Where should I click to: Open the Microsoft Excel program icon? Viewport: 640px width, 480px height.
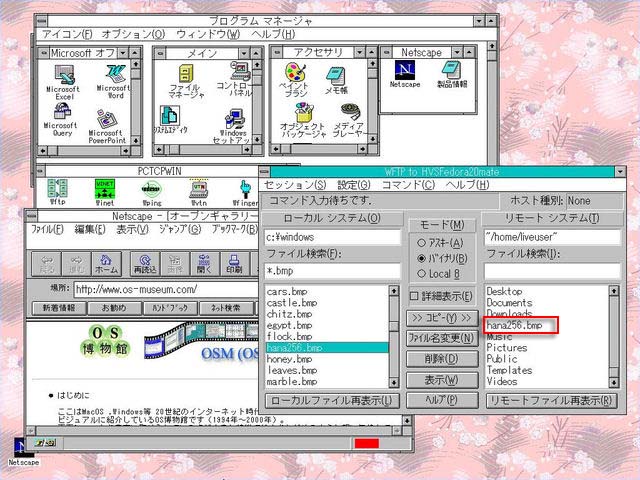point(64,83)
